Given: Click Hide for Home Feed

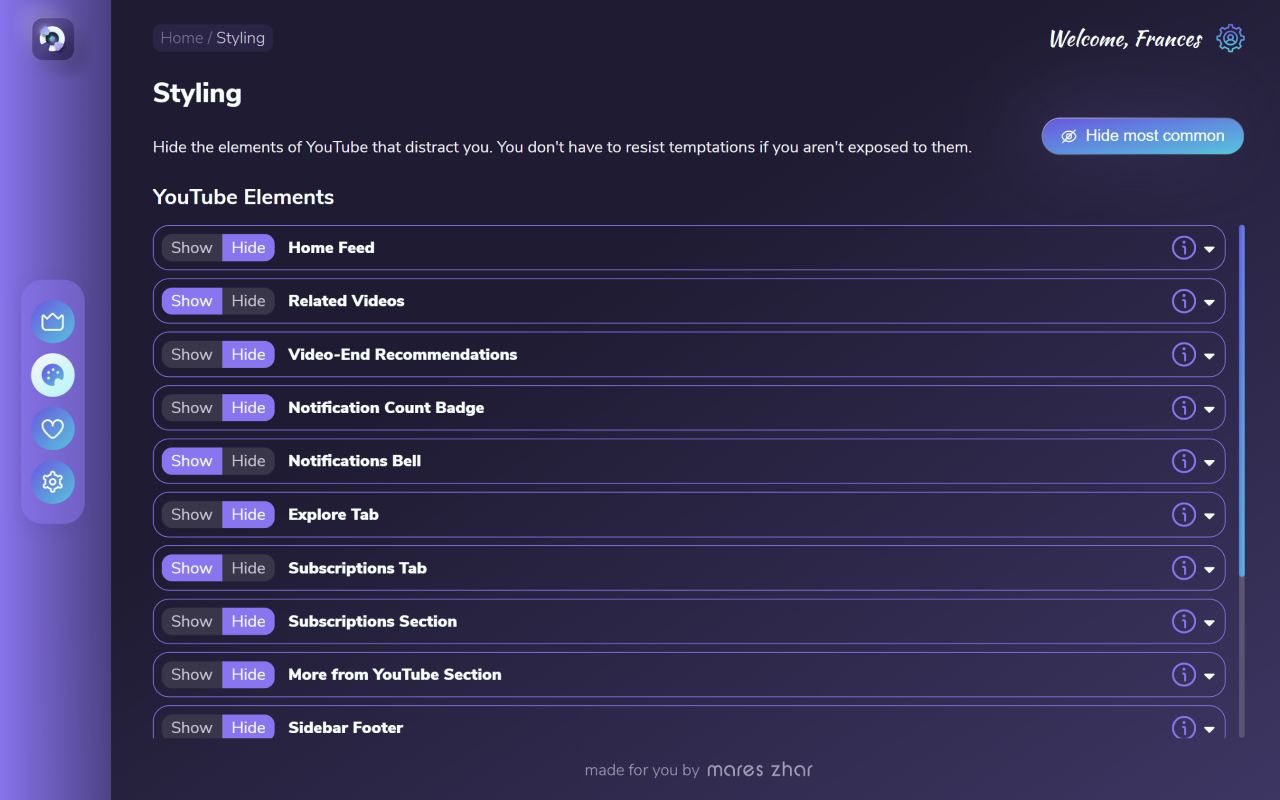Looking at the screenshot, I should click(248, 248).
